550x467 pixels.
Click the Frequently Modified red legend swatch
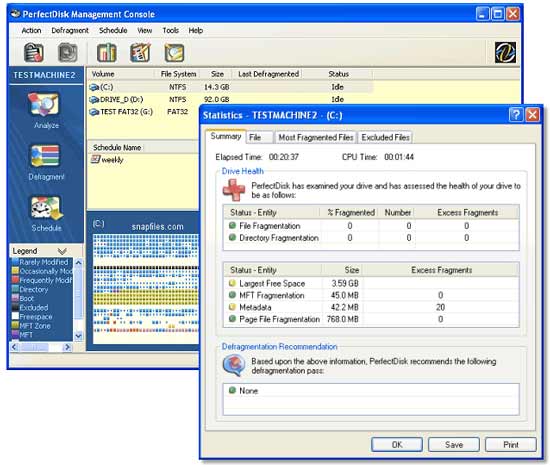(x=15, y=280)
